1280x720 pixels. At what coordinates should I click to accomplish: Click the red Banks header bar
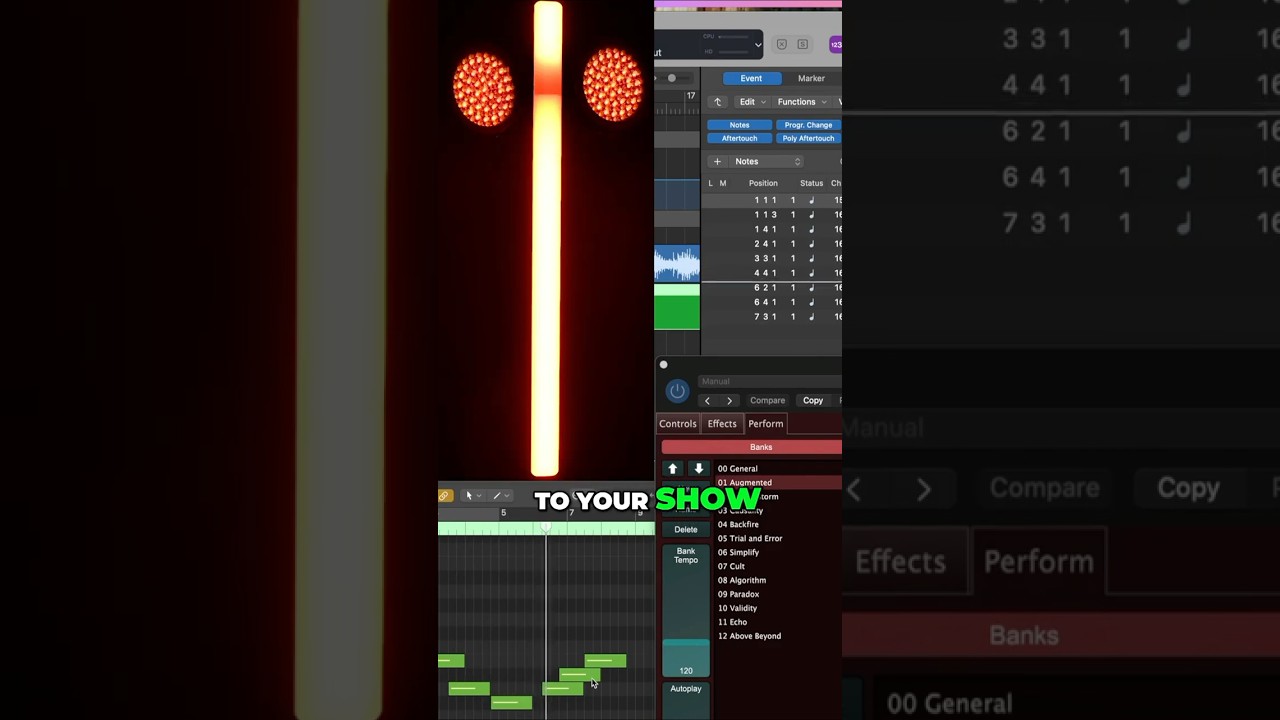coord(752,447)
